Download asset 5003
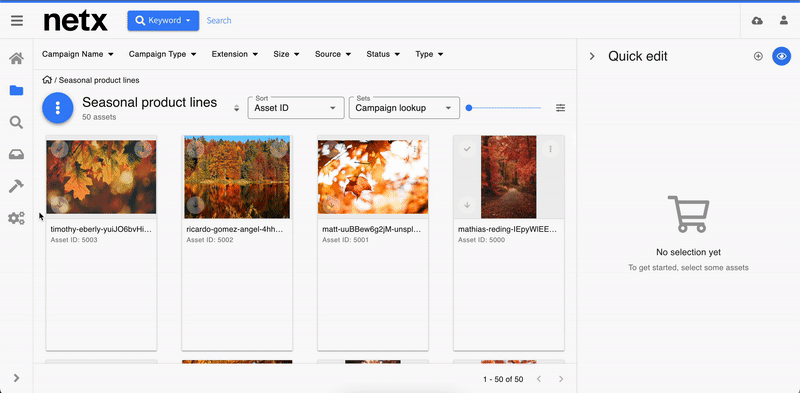Screen dimensions: 800x393 coord(60,205)
